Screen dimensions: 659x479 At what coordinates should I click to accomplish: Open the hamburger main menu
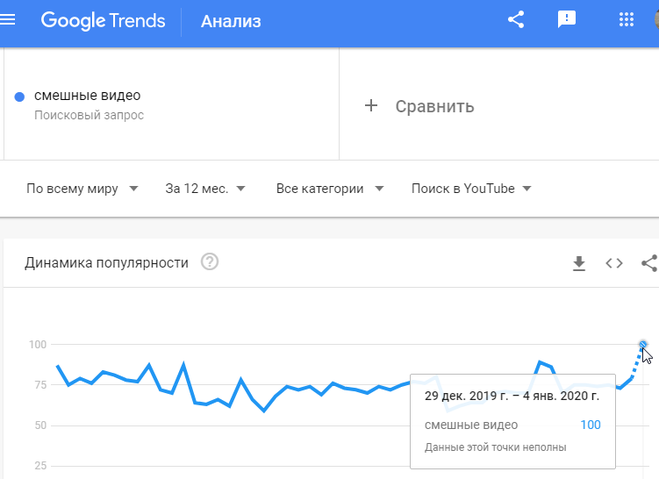(7, 20)
